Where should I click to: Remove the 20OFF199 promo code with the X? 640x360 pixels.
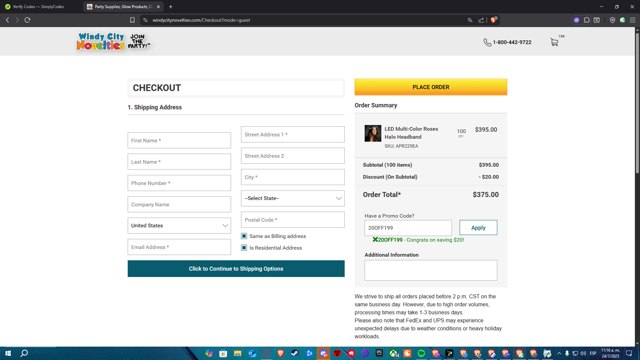click(x=375, y=240)
